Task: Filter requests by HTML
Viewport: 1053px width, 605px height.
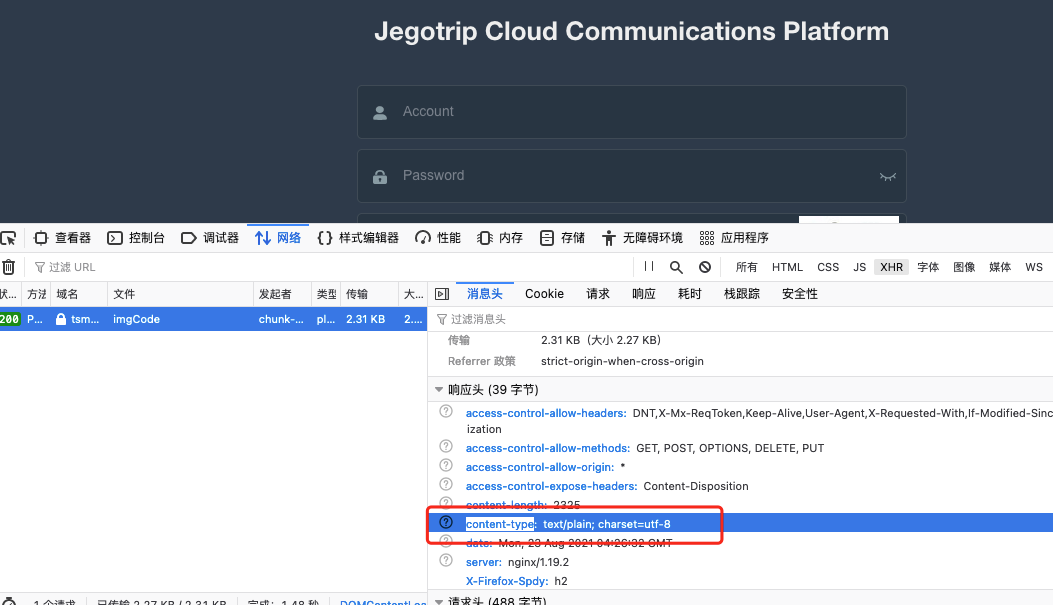Action: tap(787, 267)
